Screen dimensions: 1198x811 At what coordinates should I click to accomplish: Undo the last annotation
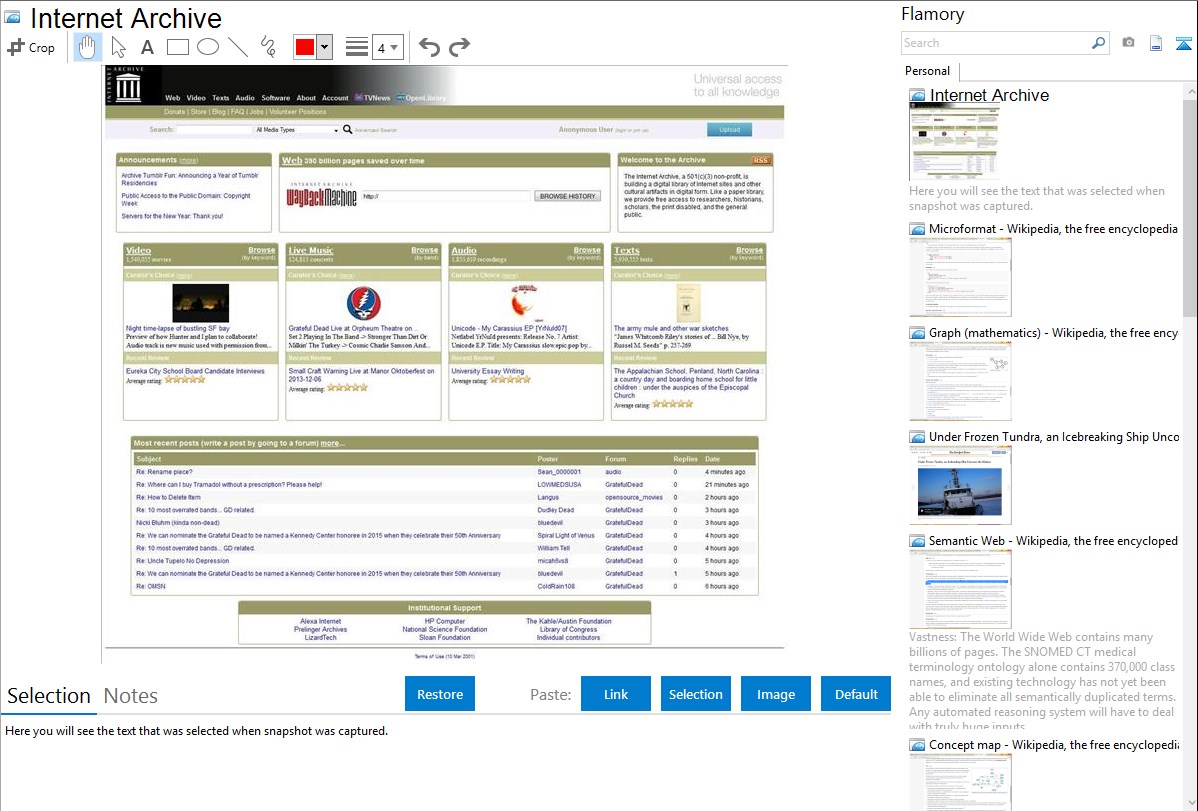[x=429, y=47]
